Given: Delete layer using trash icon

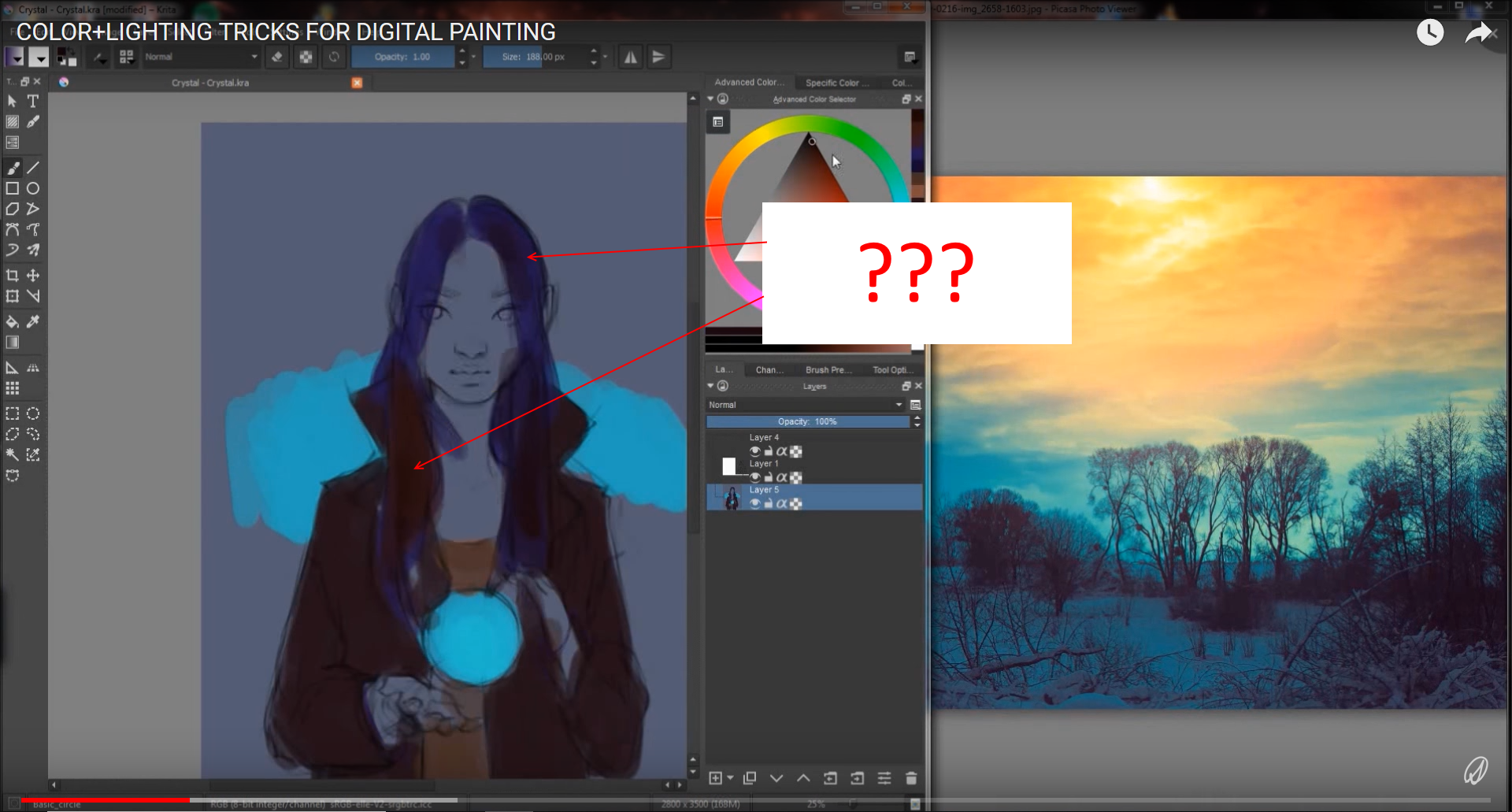Looking at the screenshot, I should [x=911, y=778].
